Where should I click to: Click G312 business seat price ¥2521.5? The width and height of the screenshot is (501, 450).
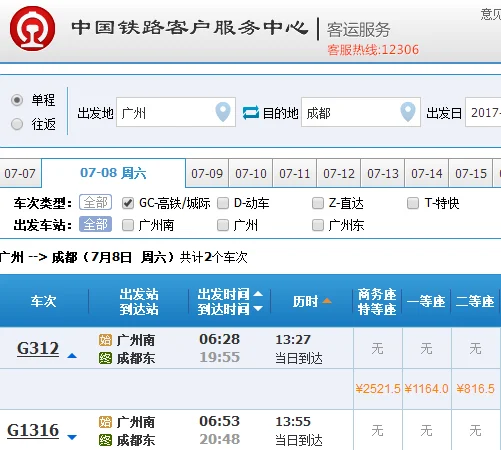pos(378,389)
